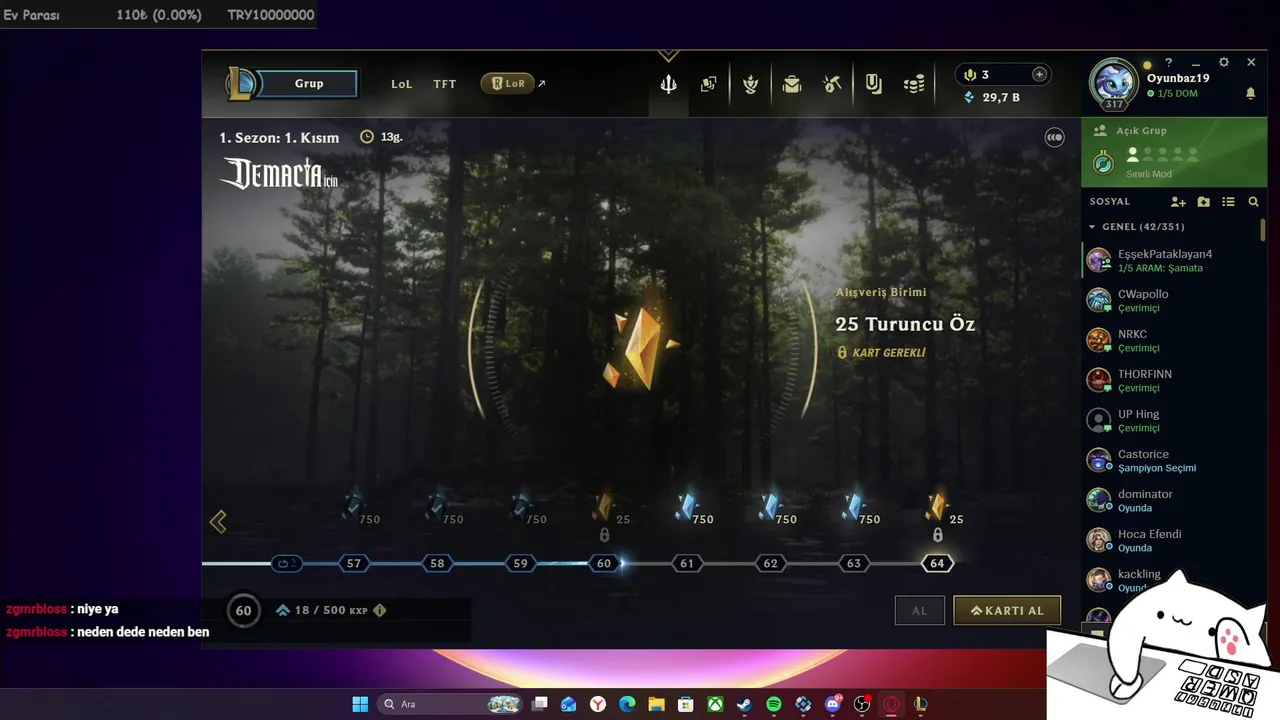Open File Explorer from the taskbar
The height and width of the screenshot is (720, 1280).
pos(656,704)
